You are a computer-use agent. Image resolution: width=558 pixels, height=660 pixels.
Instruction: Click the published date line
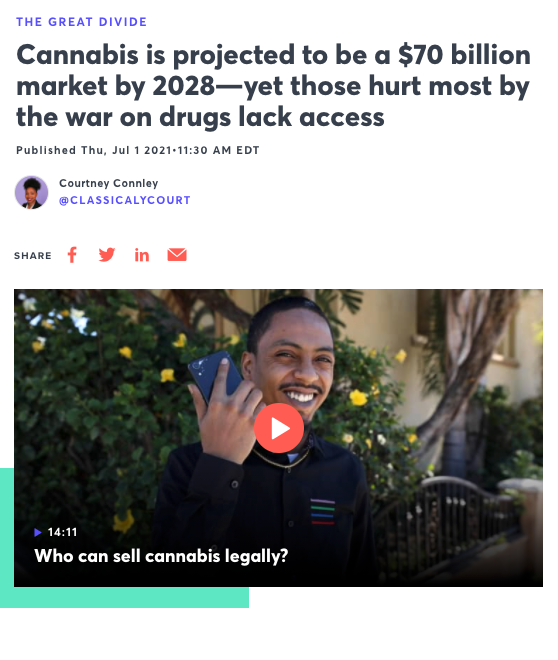click(138, 150)
